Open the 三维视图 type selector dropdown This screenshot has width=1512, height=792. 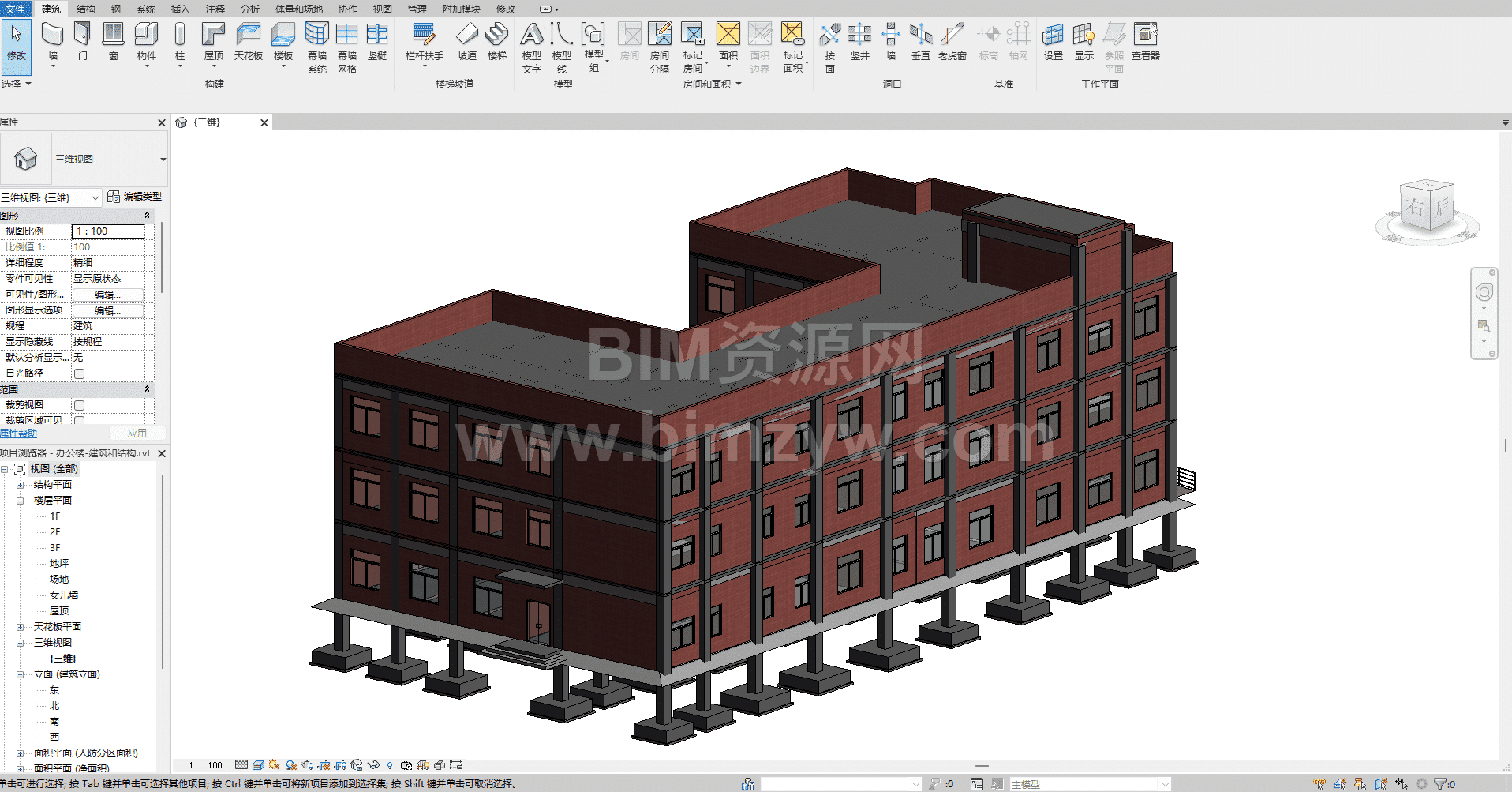[x=163, y=160]
